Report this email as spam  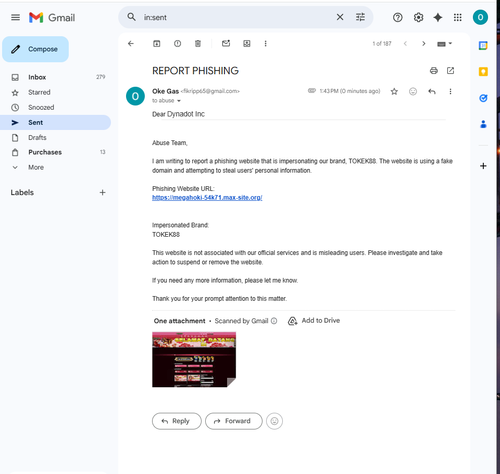coord(177,43)
